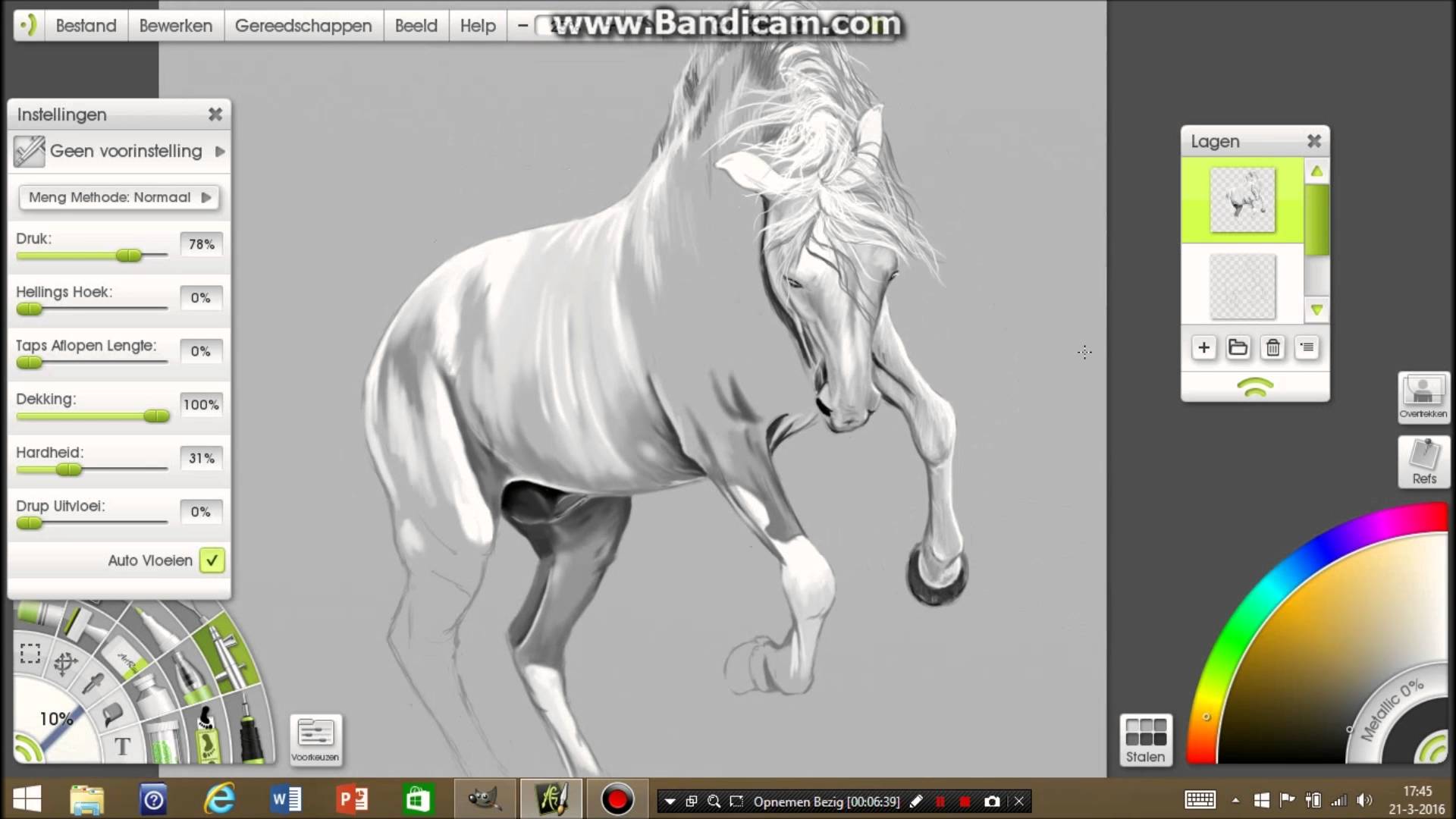Open the Stalen swatches panel
1456x819 pixels.
click(1145, 739)
